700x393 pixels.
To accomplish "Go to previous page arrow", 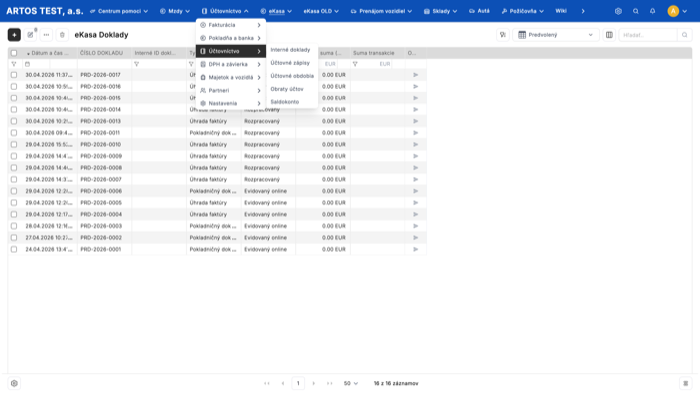I will [283, 383].
